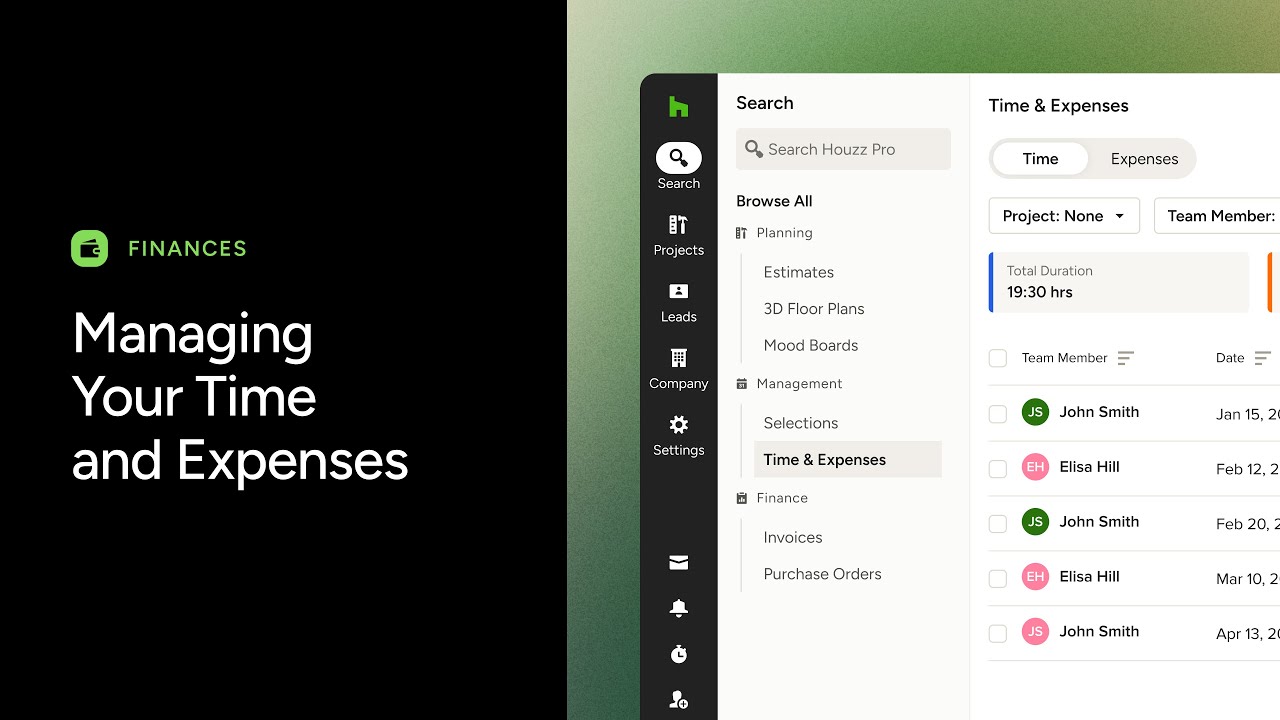Click the Team Member column header text
This screenshot has width=1280, height=720.
coord(1064,358)
